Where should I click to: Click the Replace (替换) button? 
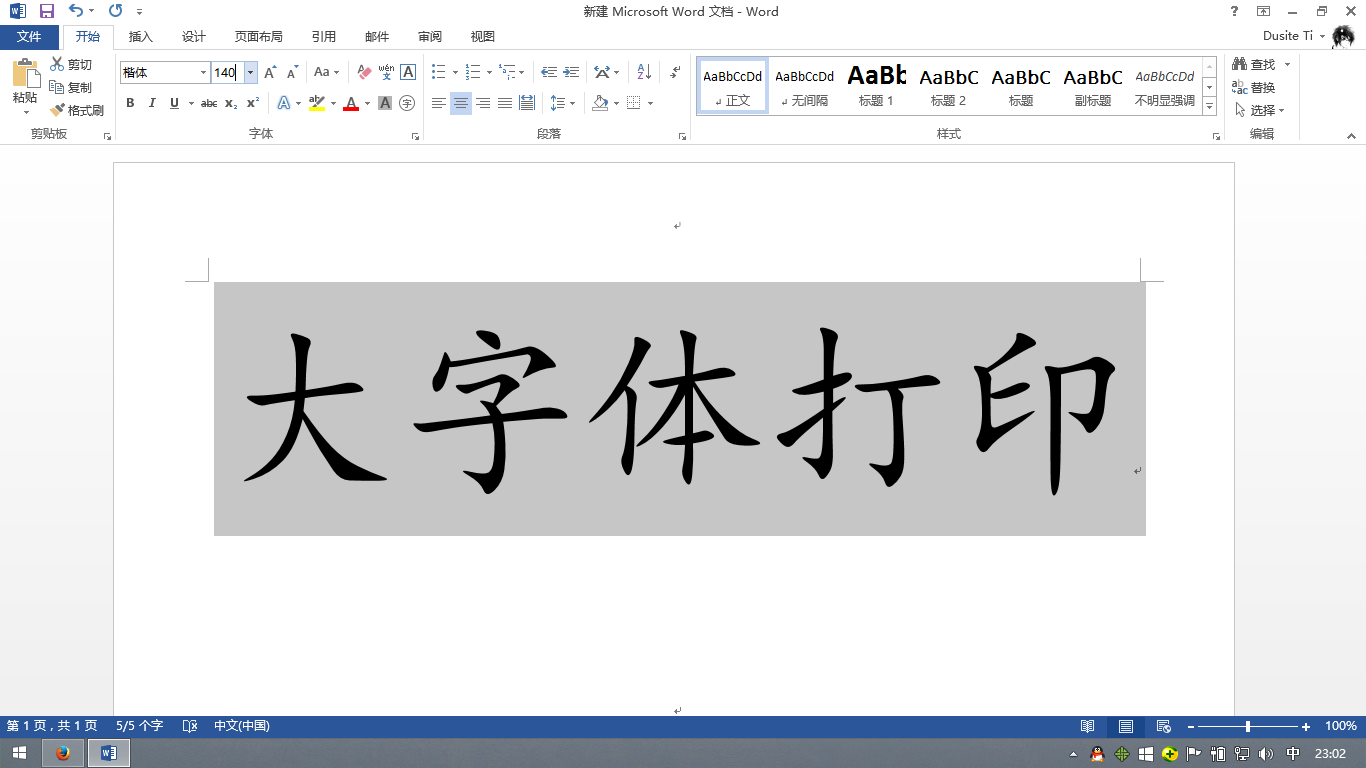coord(1254,87)
